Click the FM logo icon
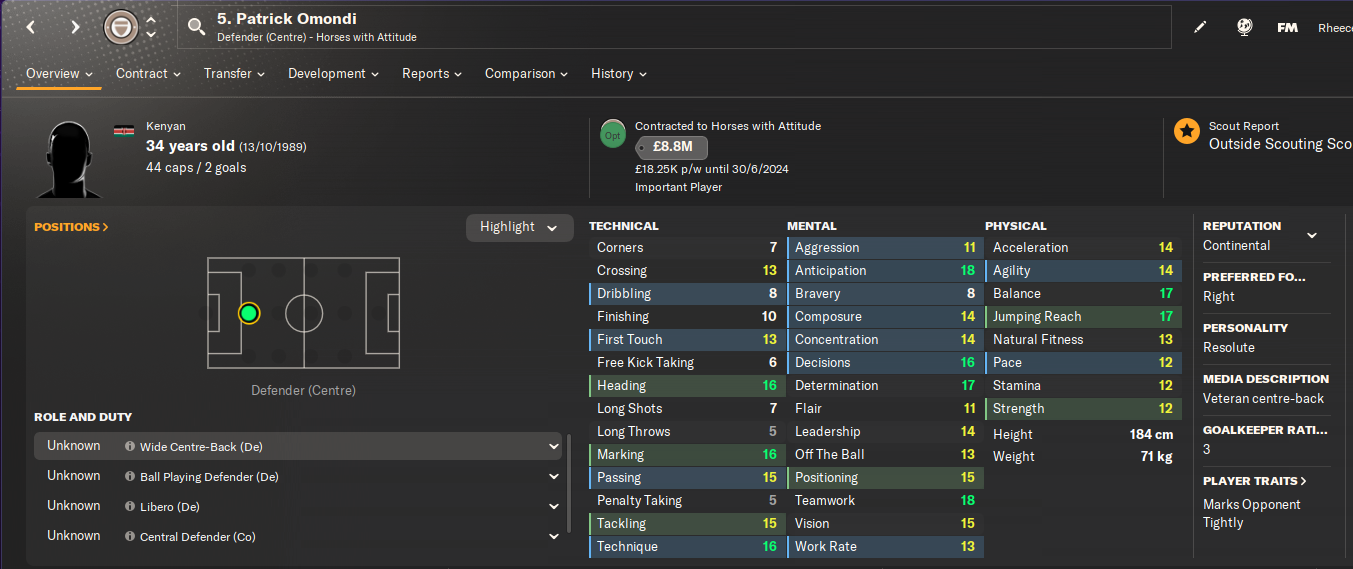 [1288, 27]
